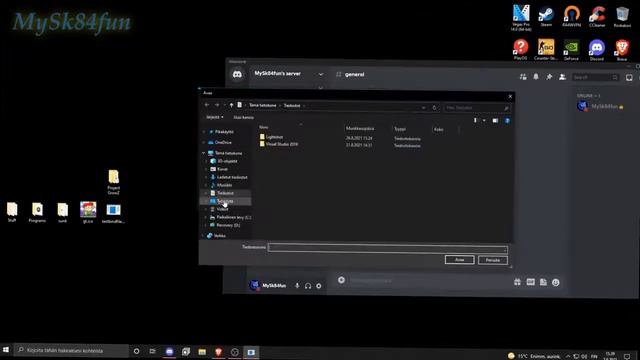The height and width of the screenshot is (360, 640).
Task: Sort by Nimi column header
Action: click(x=264, y=127)
